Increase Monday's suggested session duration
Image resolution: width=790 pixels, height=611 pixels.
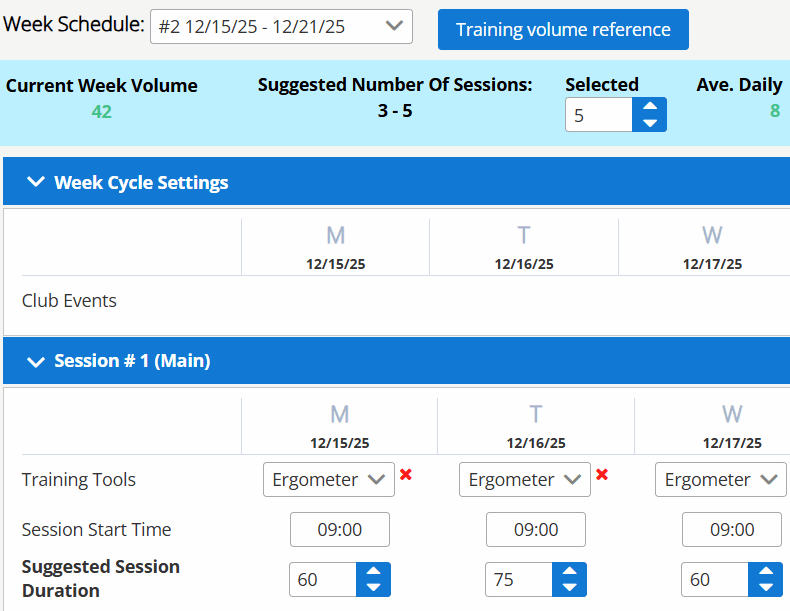(374, 571)
